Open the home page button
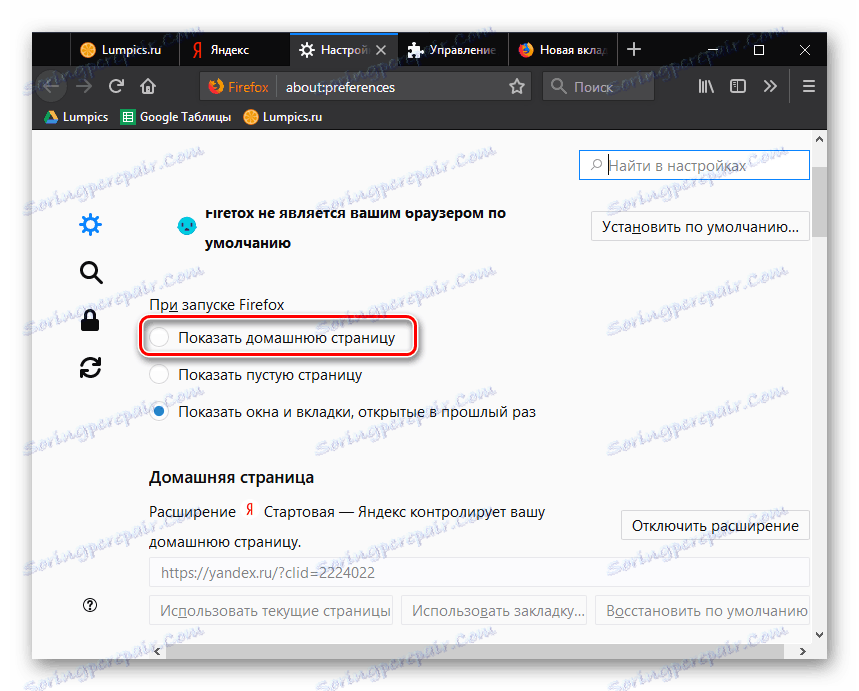This screenshot has width=859, height=691. point(148,86)
